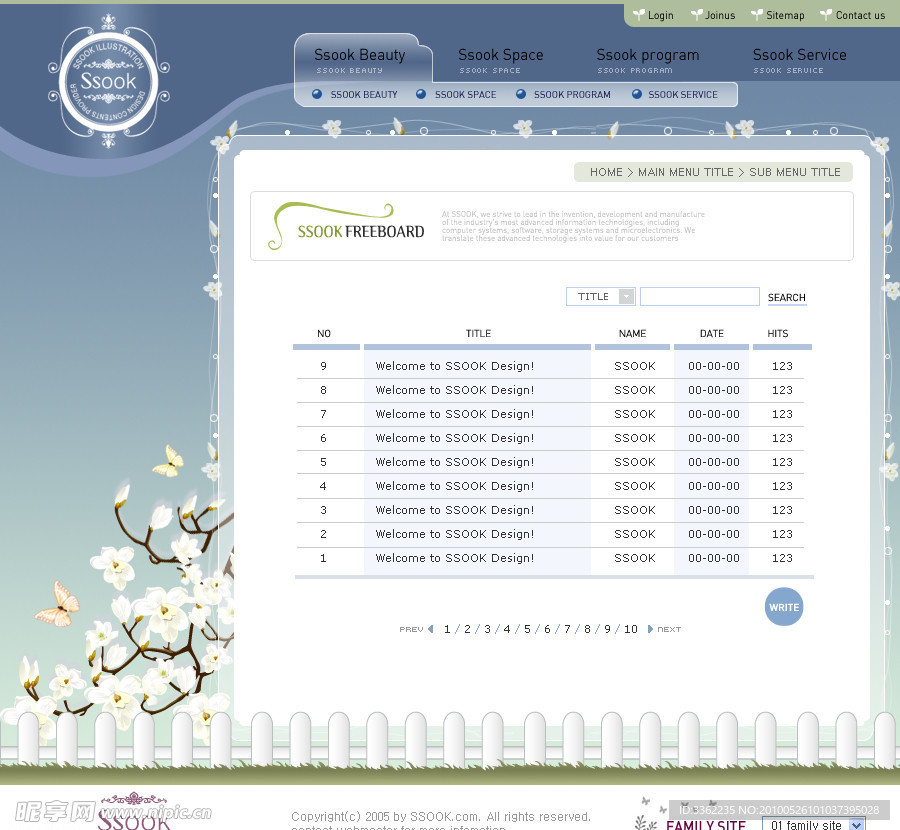Click the sprout icon beside Sitemap

[x=757, y=15]
